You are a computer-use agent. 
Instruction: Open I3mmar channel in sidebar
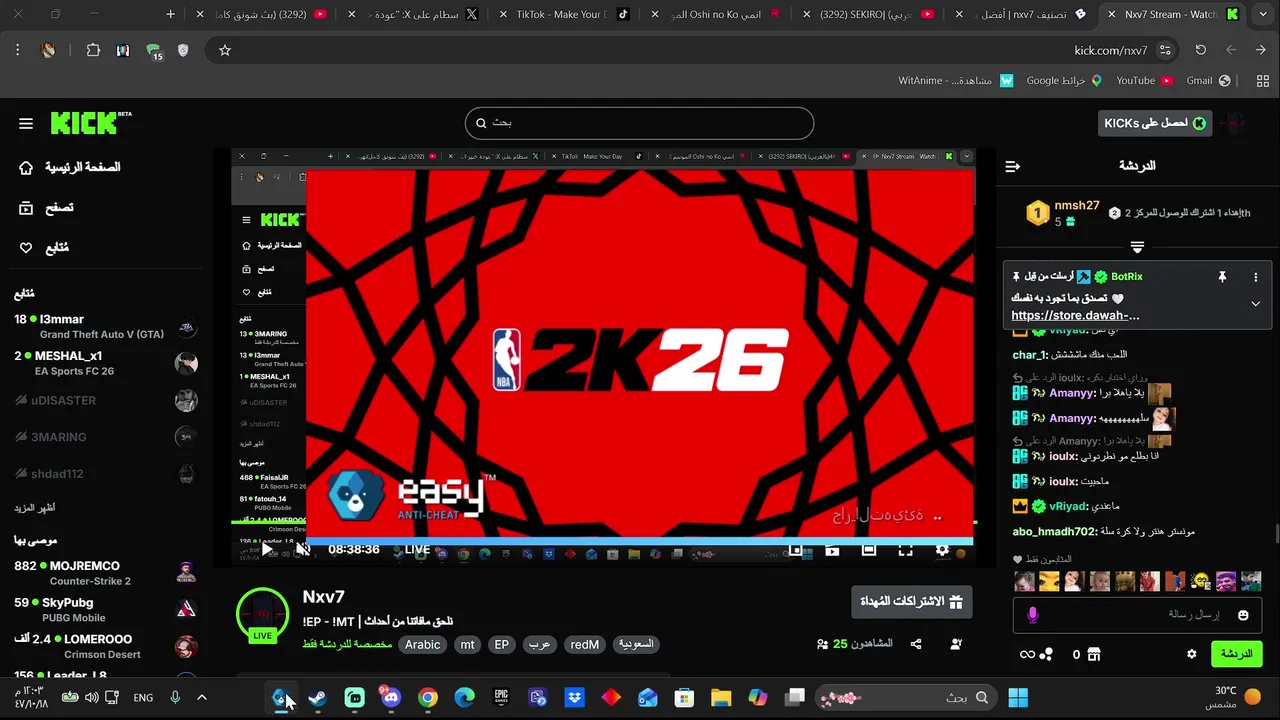[106, 326]
